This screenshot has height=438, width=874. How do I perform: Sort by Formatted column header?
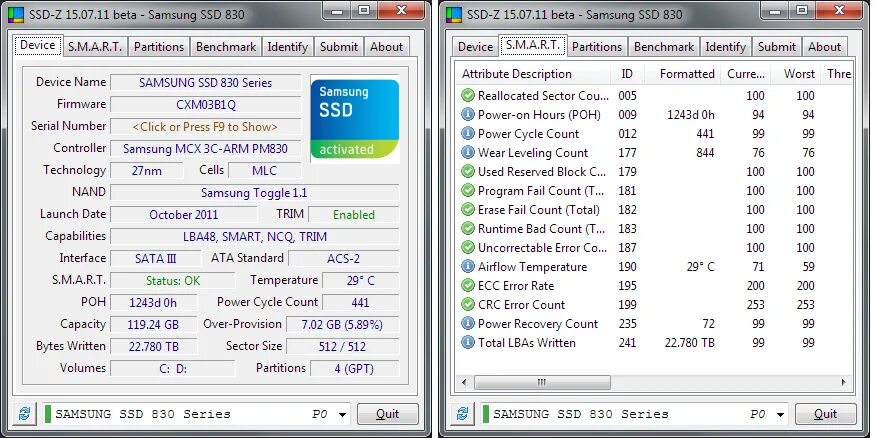point(683,74)
